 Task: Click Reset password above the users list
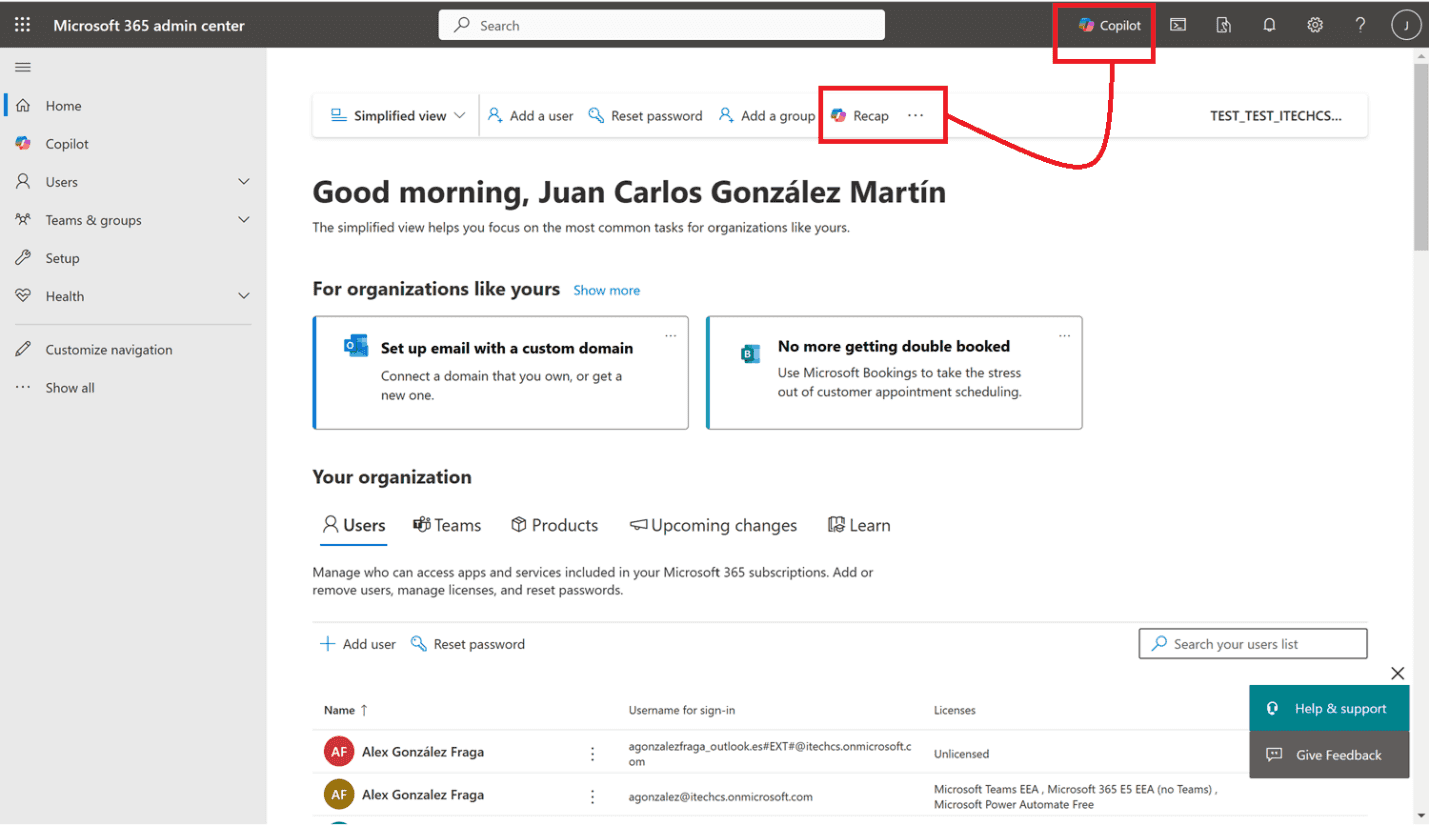467,644
